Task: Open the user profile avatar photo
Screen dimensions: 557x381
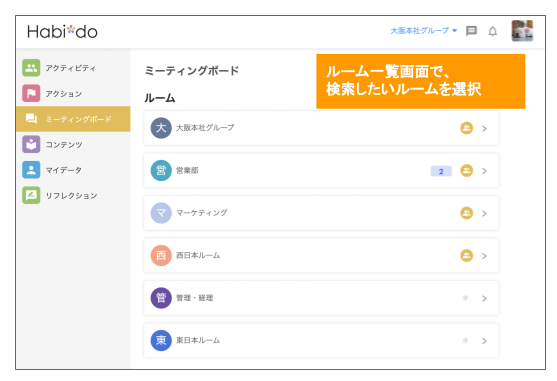Action: click(522, 31)
